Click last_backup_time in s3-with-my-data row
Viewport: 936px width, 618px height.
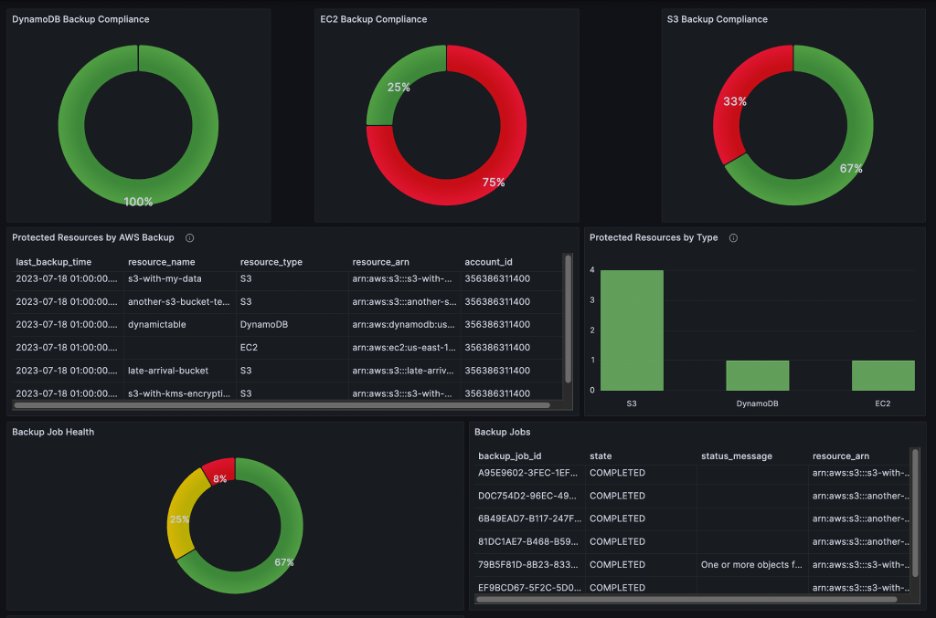pyautogui.click(x=66, y=279)
